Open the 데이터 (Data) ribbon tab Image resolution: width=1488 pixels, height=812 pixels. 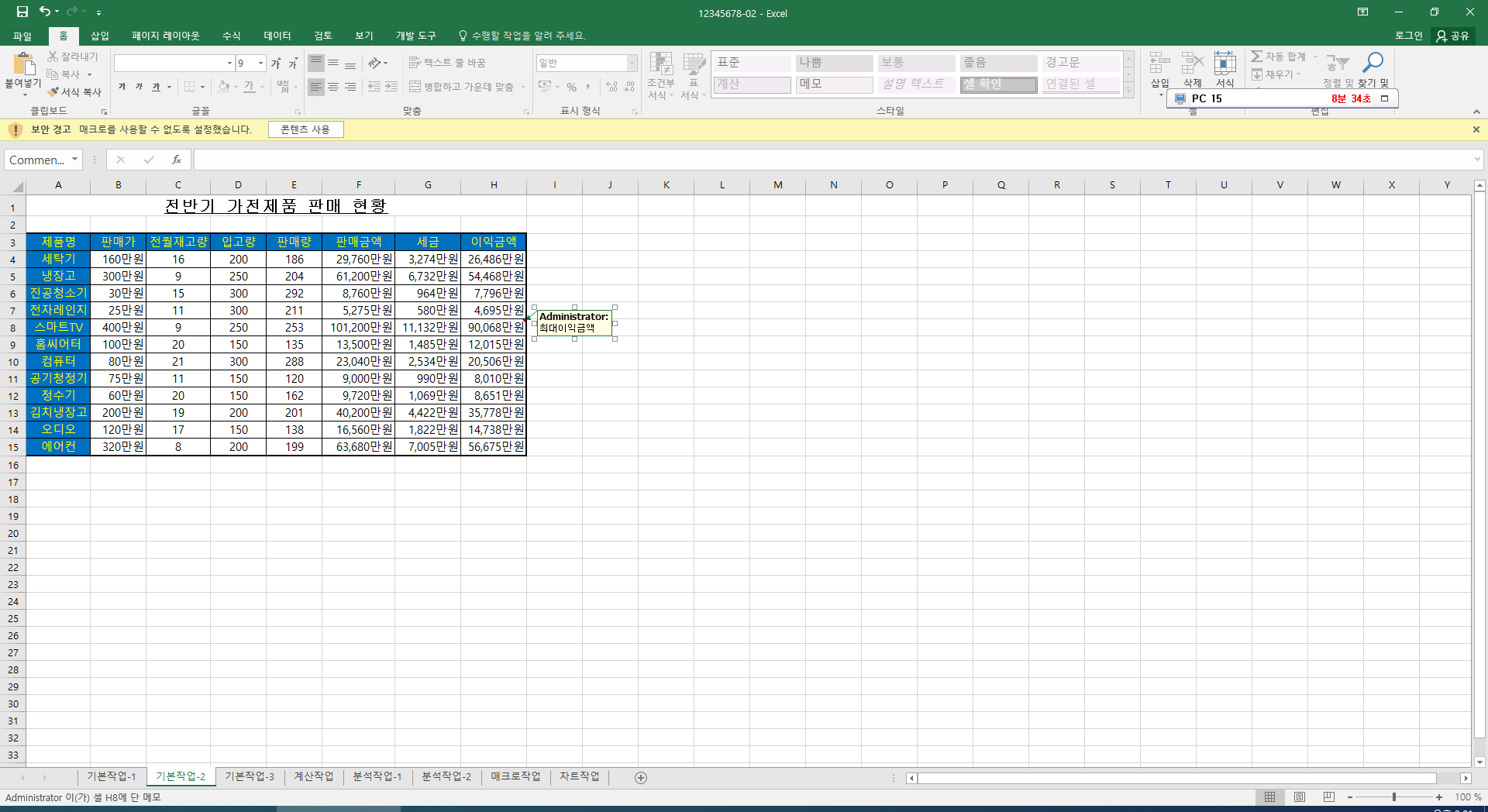pyautogui.click(x=277, y=36)
